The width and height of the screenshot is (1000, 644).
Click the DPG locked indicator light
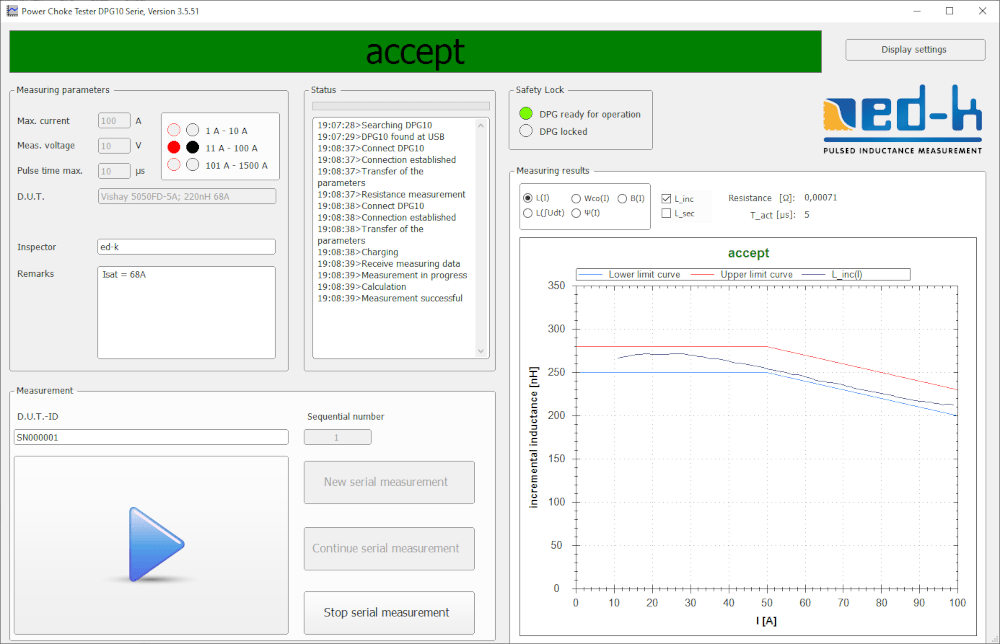point(526,131)
